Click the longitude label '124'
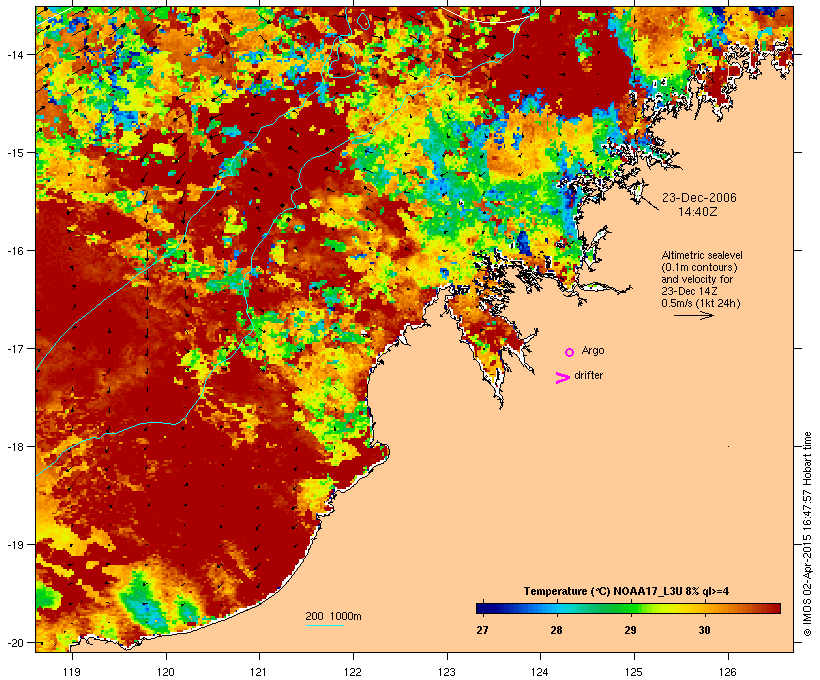The image size is (820, 680). tap(540, 672)
